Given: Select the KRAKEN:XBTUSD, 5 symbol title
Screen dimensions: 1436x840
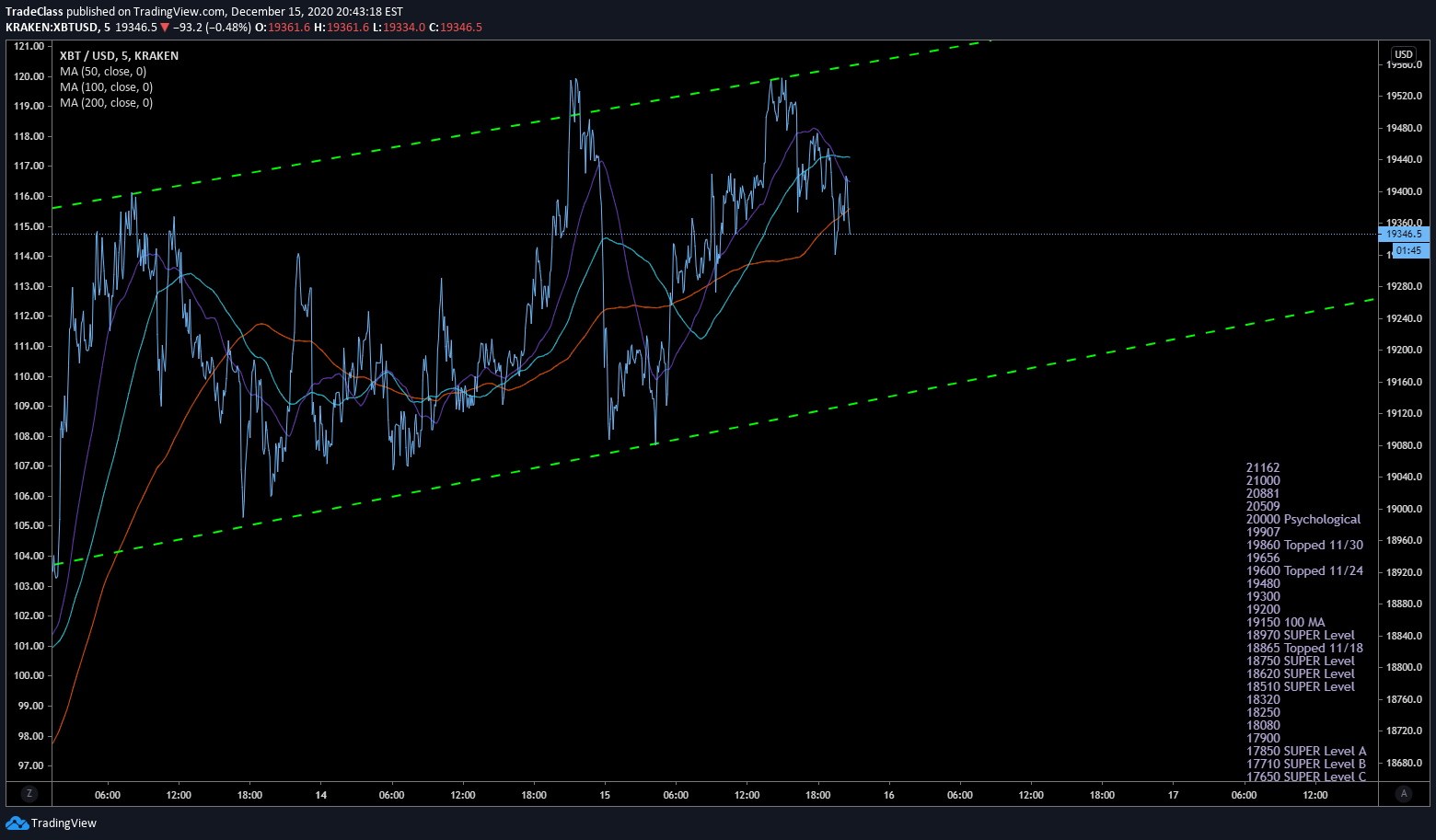Looking at the screenshot, I should click(58, 28).
